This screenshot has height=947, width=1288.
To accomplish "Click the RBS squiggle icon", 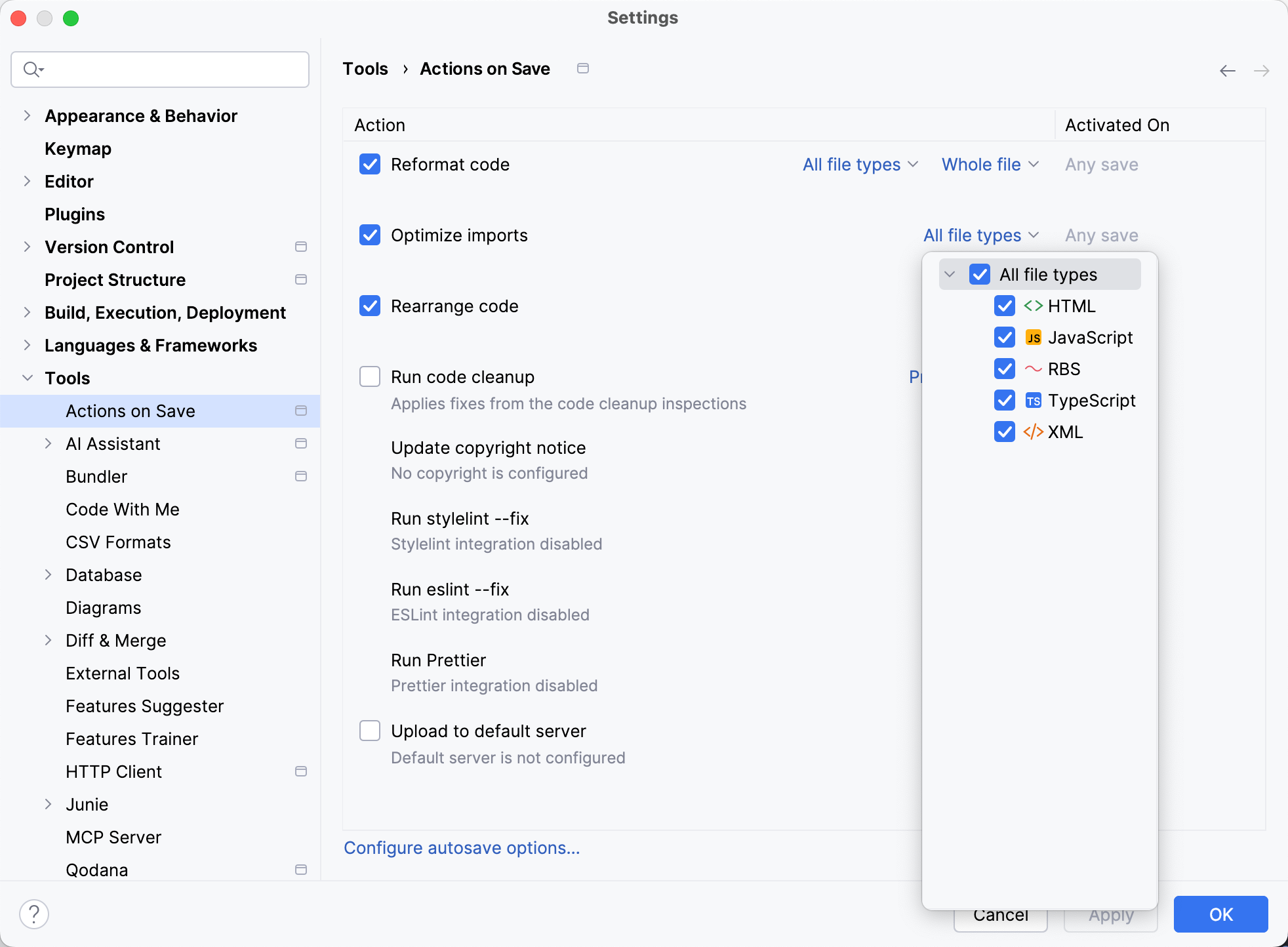I will [1034, 369].
